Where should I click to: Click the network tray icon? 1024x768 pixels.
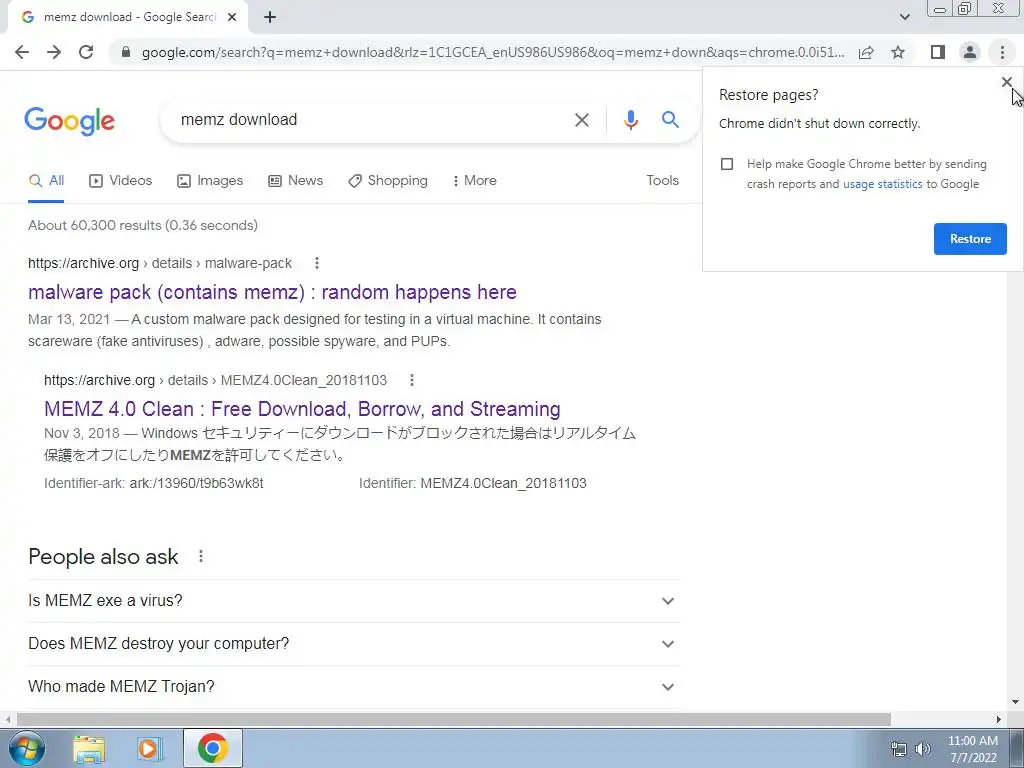[x=899, y=749]
